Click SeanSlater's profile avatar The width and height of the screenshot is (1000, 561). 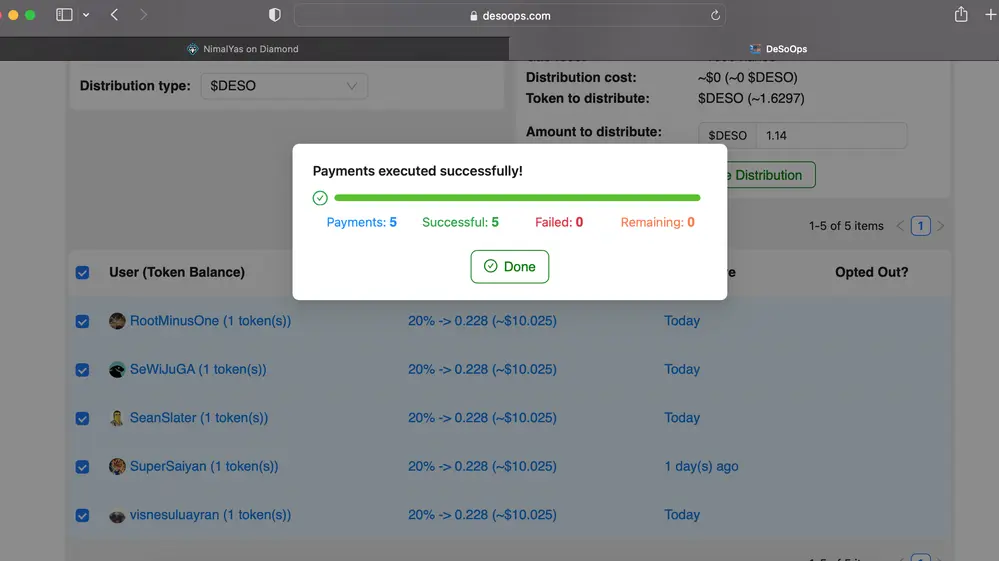click(x=117, y=418)
